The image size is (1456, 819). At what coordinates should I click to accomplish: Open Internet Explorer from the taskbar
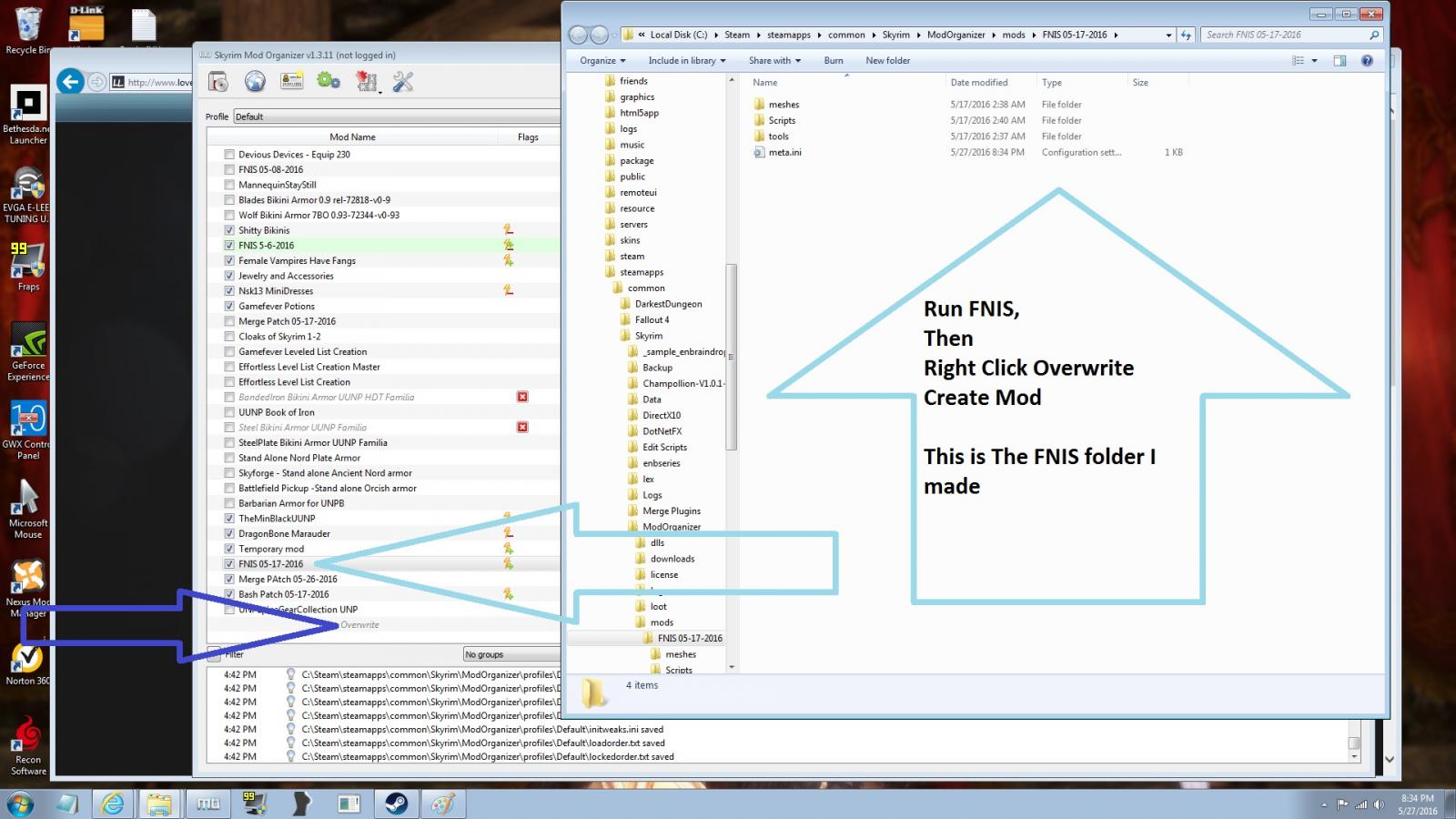[113, 804]
